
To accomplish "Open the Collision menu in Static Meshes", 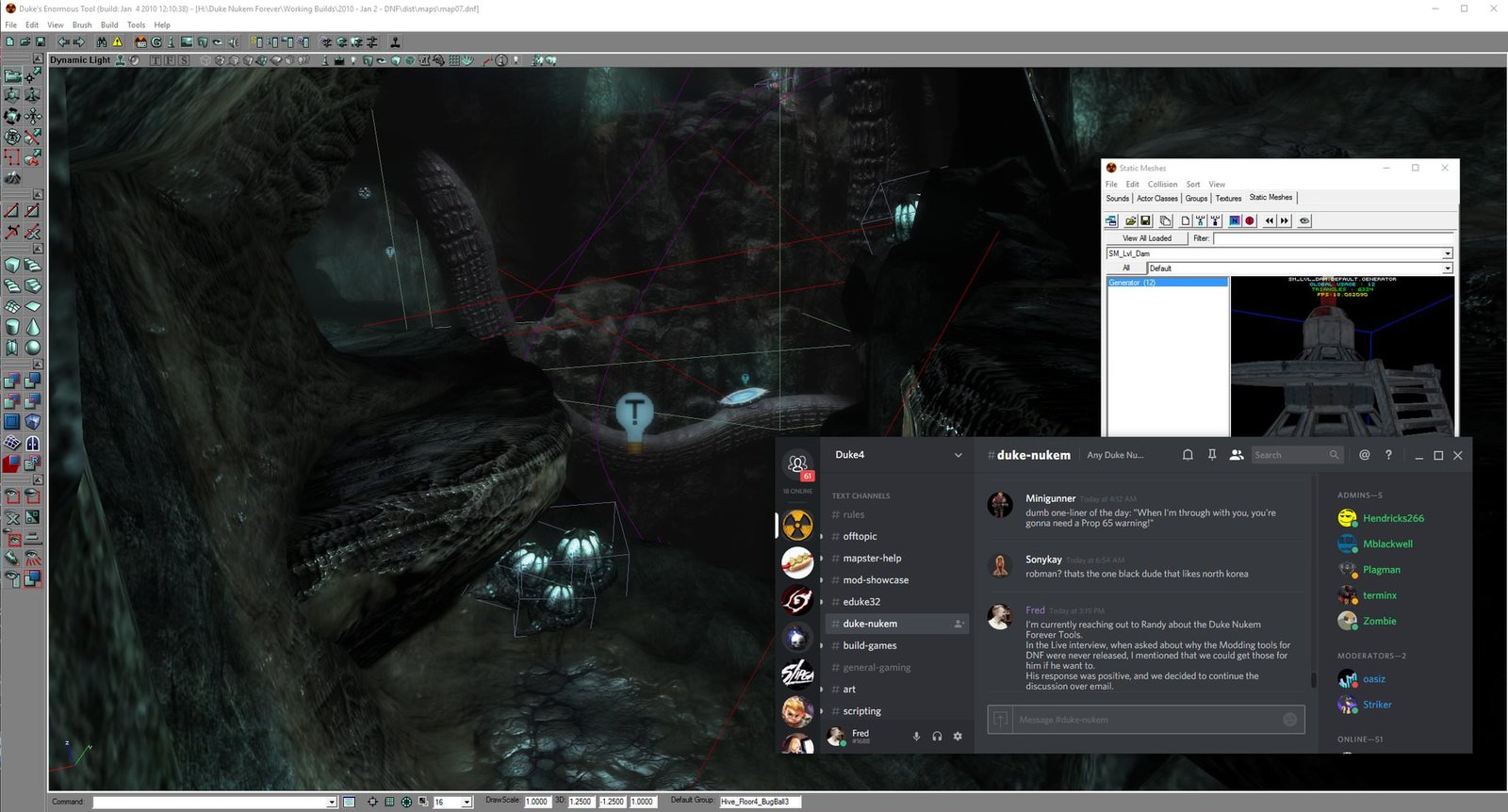I will tap(1162, 185).
